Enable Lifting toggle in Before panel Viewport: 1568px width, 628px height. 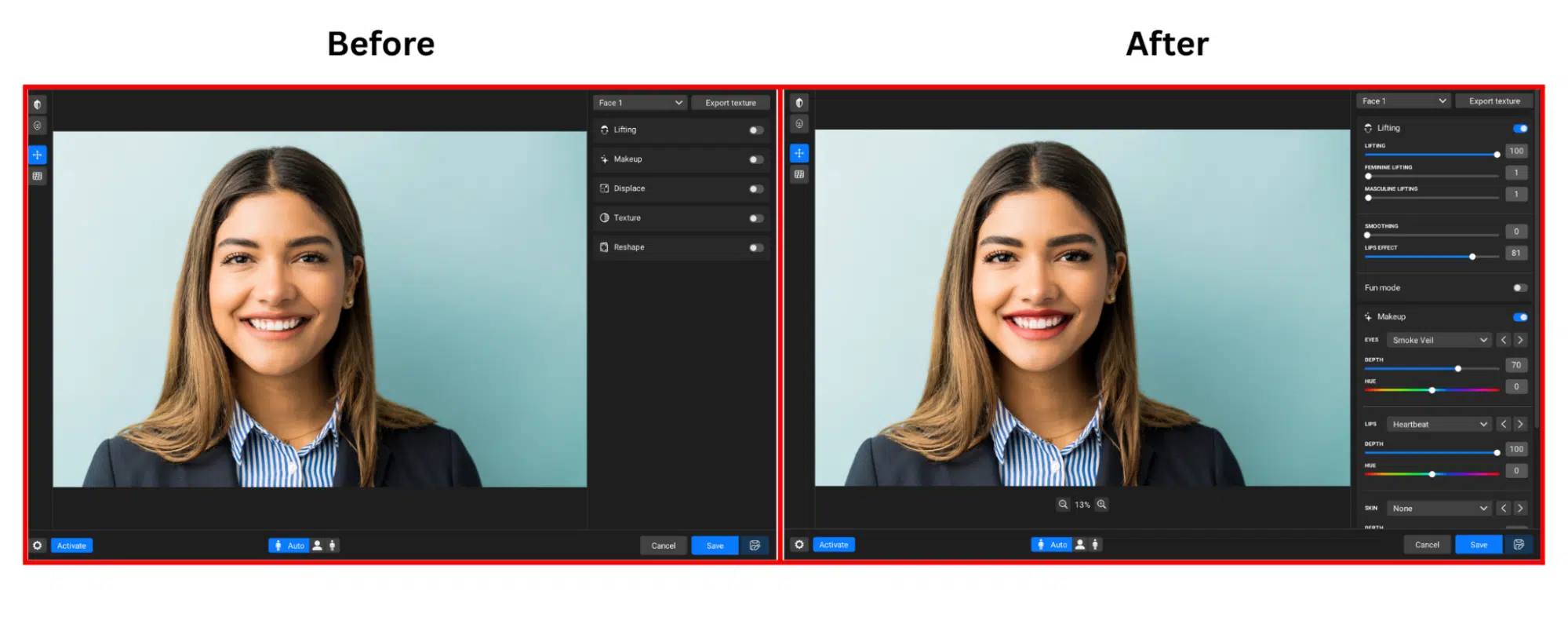[756, 130]
